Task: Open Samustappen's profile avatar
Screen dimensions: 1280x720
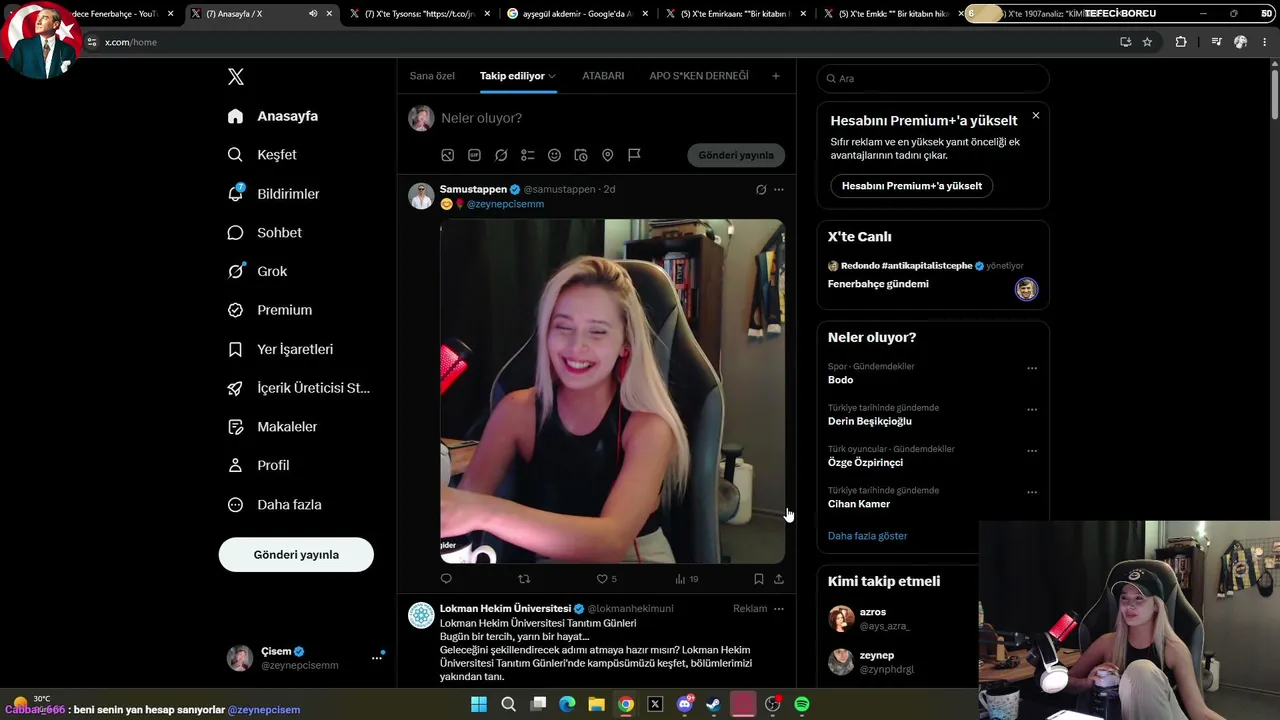Action: pyautogui.click(x=421, y=196)
